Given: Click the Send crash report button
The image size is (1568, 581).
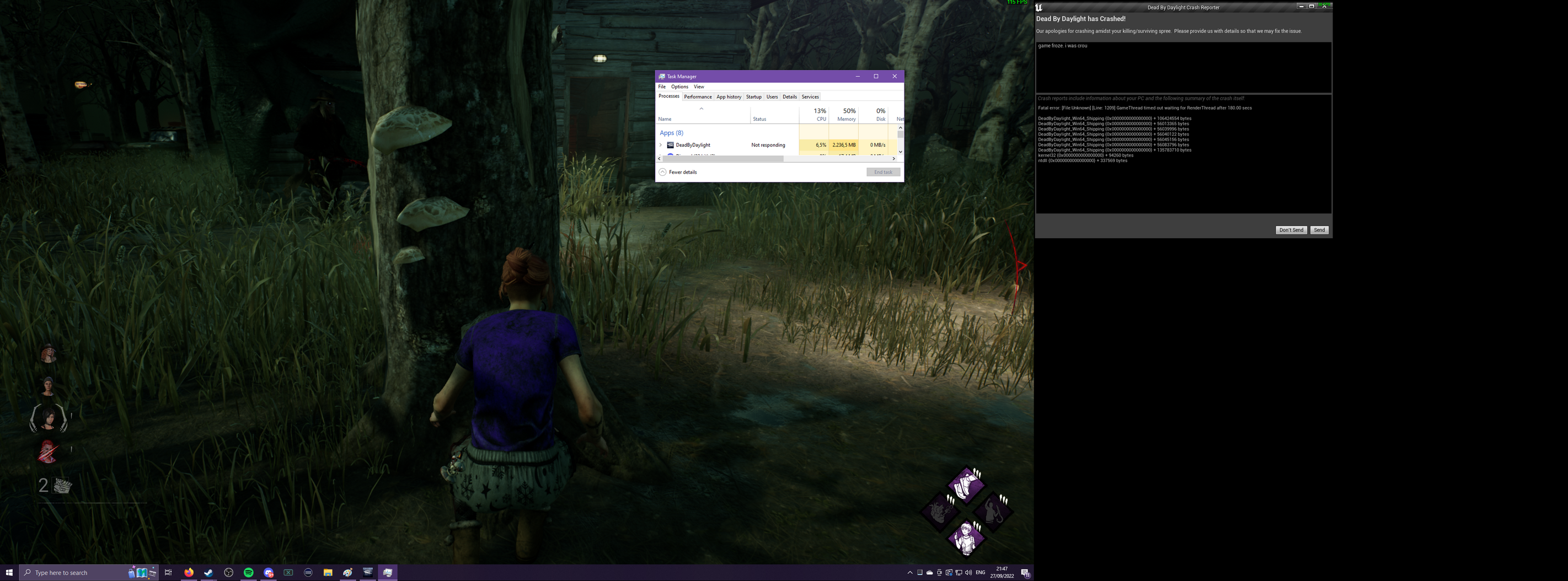Looking at the screenshot, I should (x=1319, y=230).
